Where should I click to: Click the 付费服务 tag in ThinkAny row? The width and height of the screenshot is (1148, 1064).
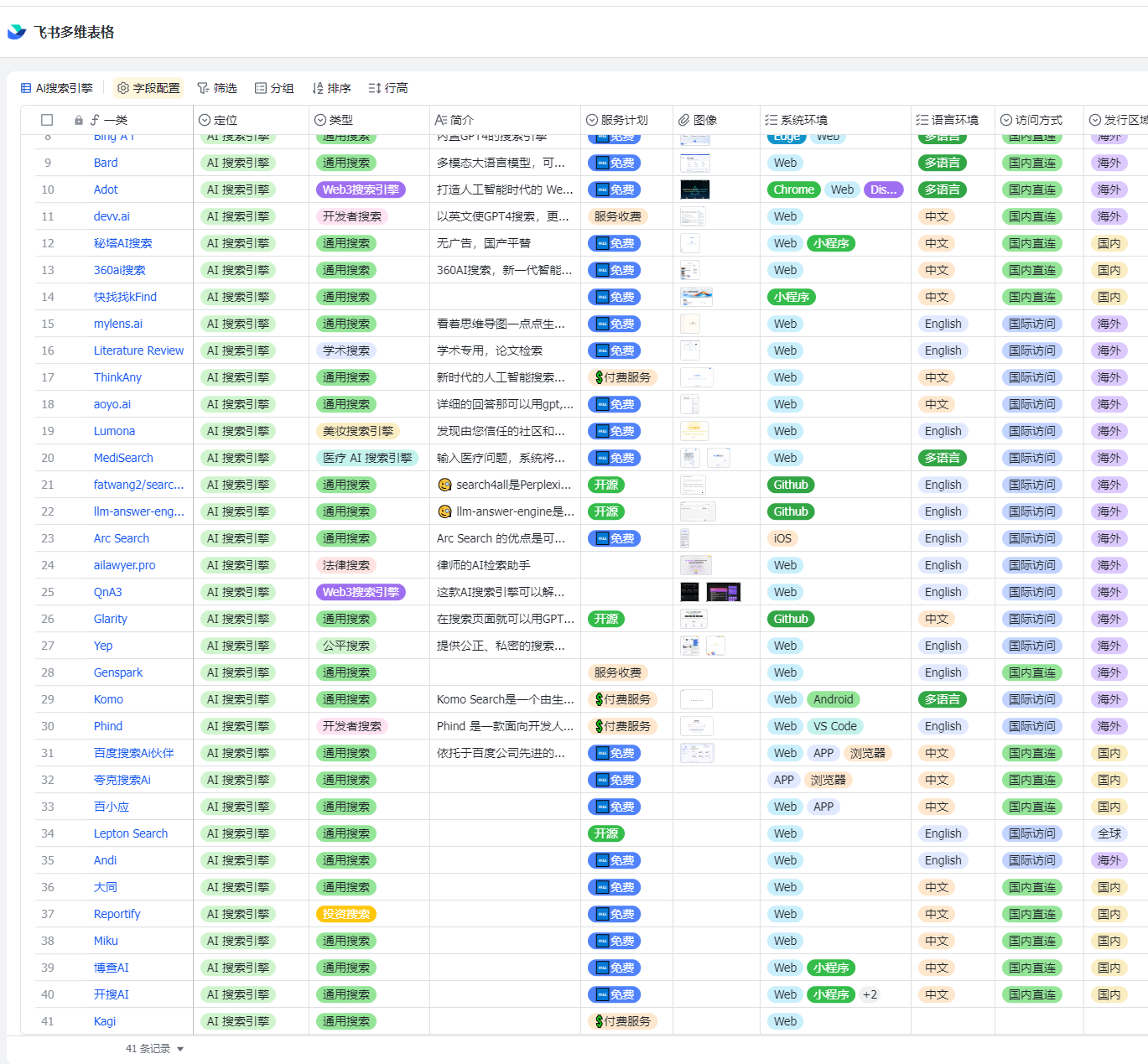622,377
